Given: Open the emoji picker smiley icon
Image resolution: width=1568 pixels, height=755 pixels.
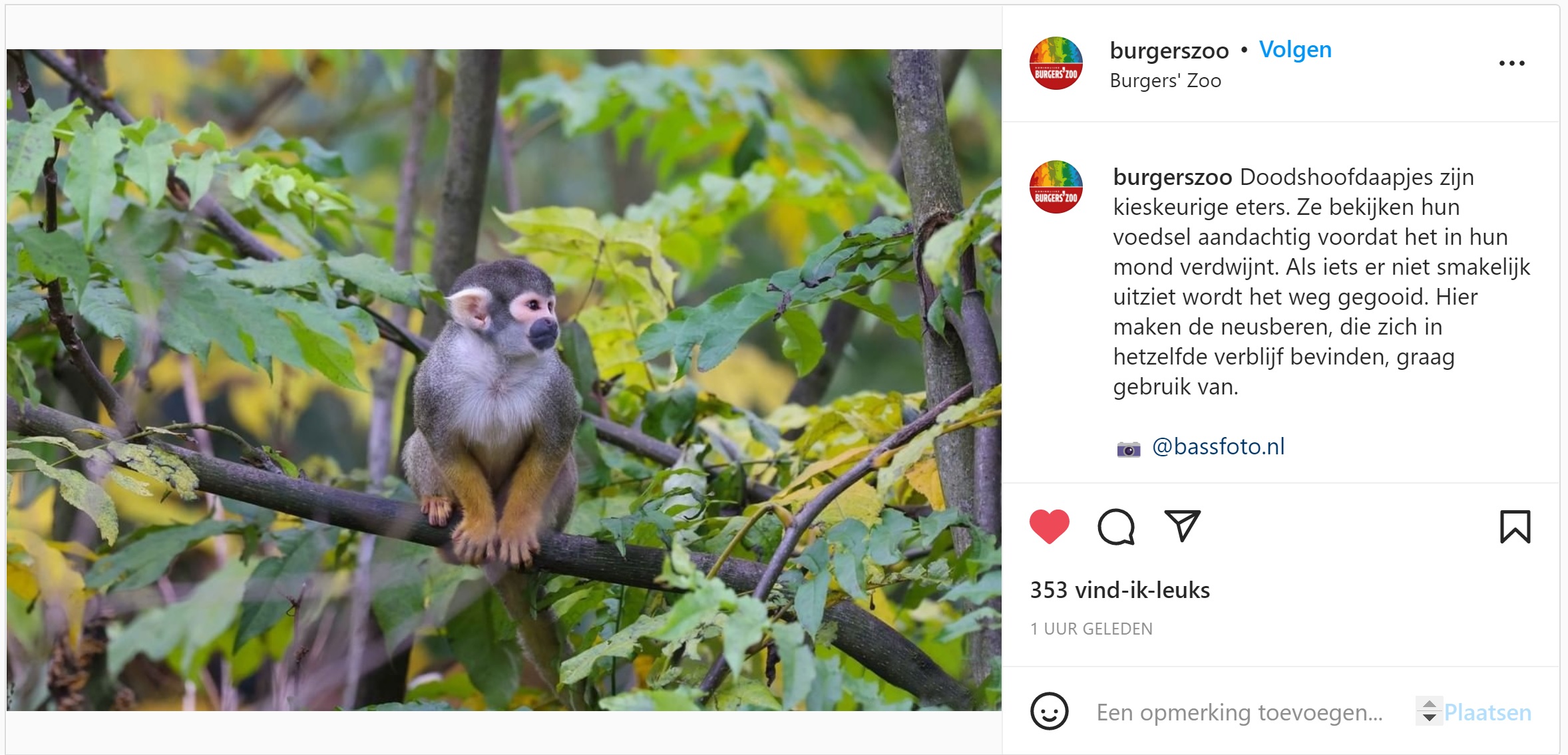Looking at the screenshot, I should click(x=1049, y=711).
